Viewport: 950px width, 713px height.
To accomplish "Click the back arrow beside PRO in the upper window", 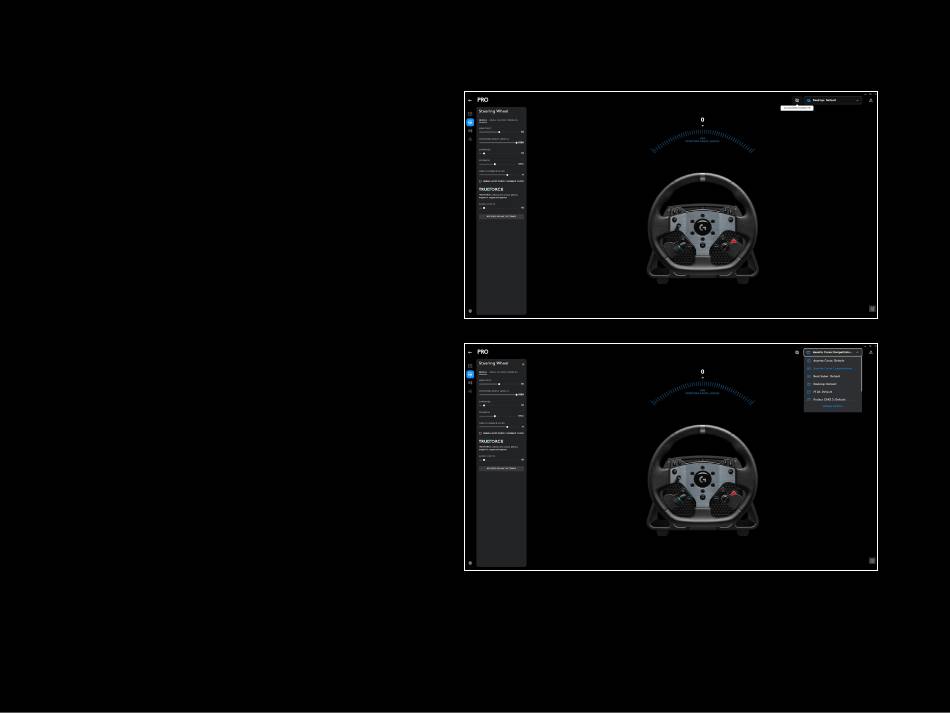I will [x=470, y=101].
